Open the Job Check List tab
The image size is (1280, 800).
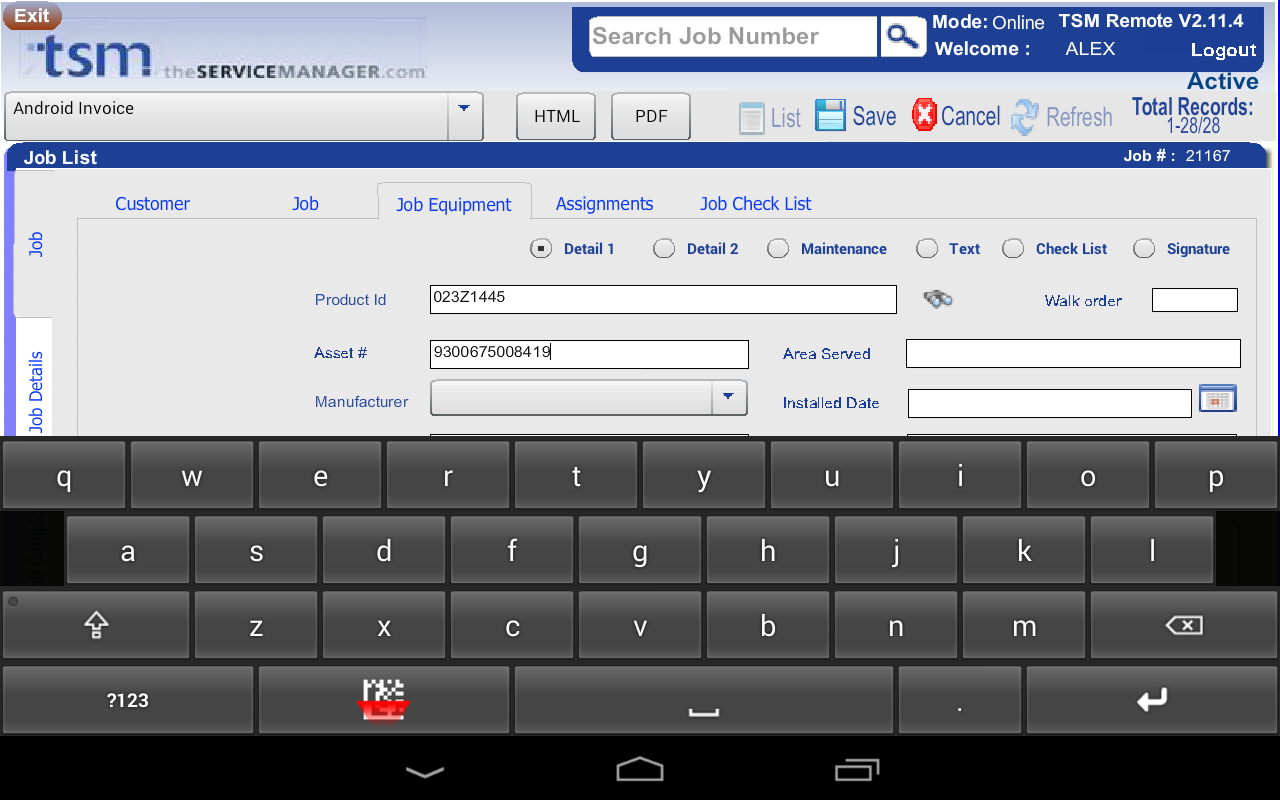point(755,204)
